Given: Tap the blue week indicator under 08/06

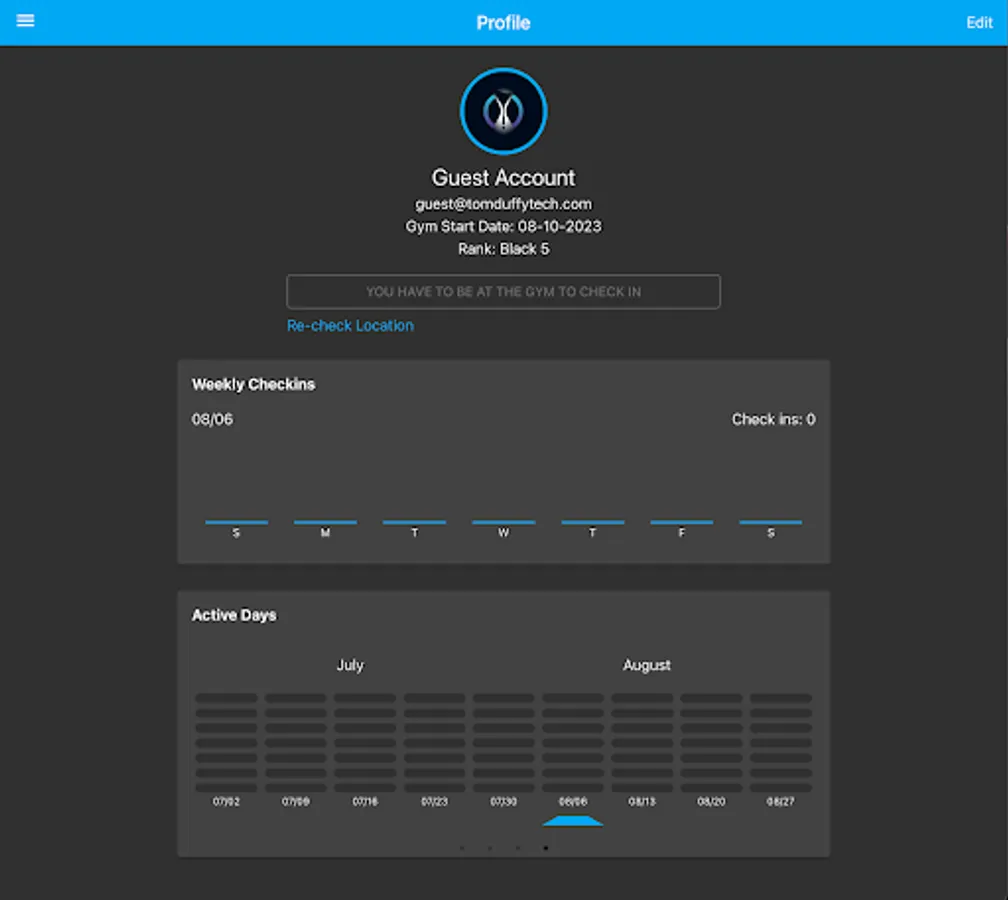Looking at the screenshot, I should (572, 820).
